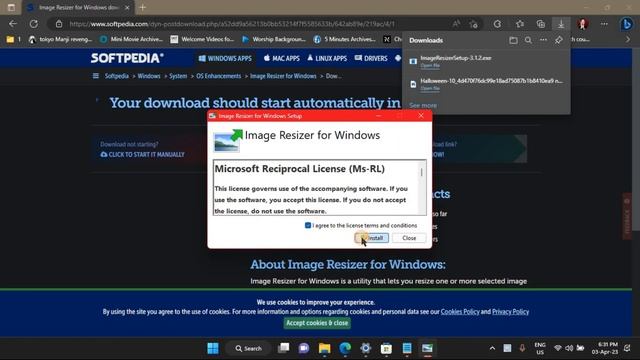
Task: Open the Feedback side tab
Action: point(627,216)
